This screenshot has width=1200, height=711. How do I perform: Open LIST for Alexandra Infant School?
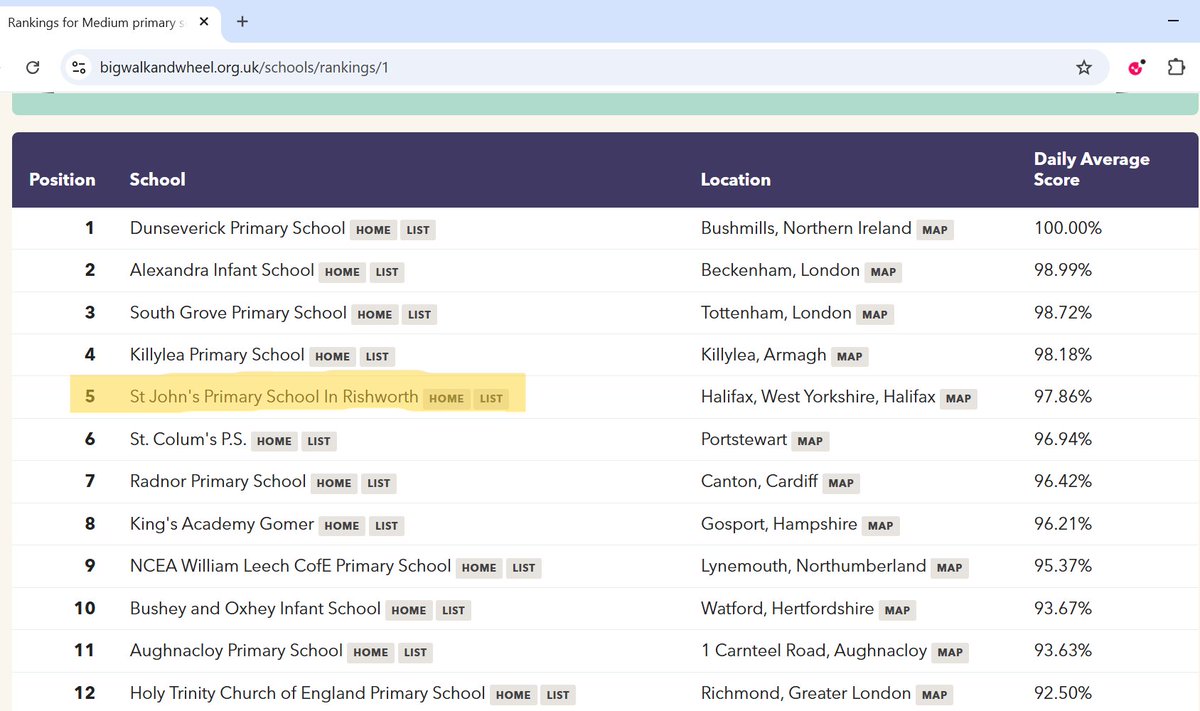387,272
